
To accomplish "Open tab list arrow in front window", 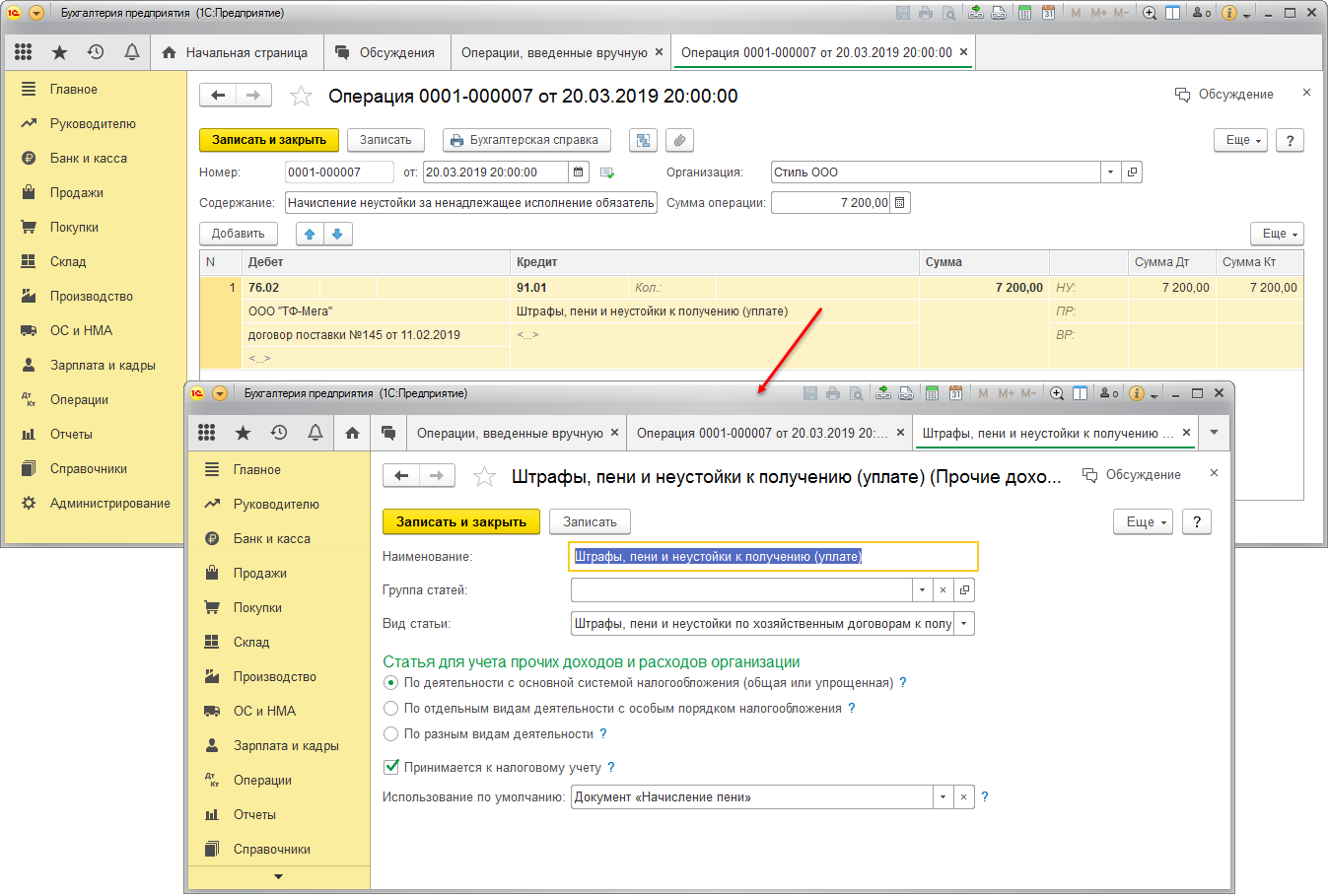I will 1214,433.
